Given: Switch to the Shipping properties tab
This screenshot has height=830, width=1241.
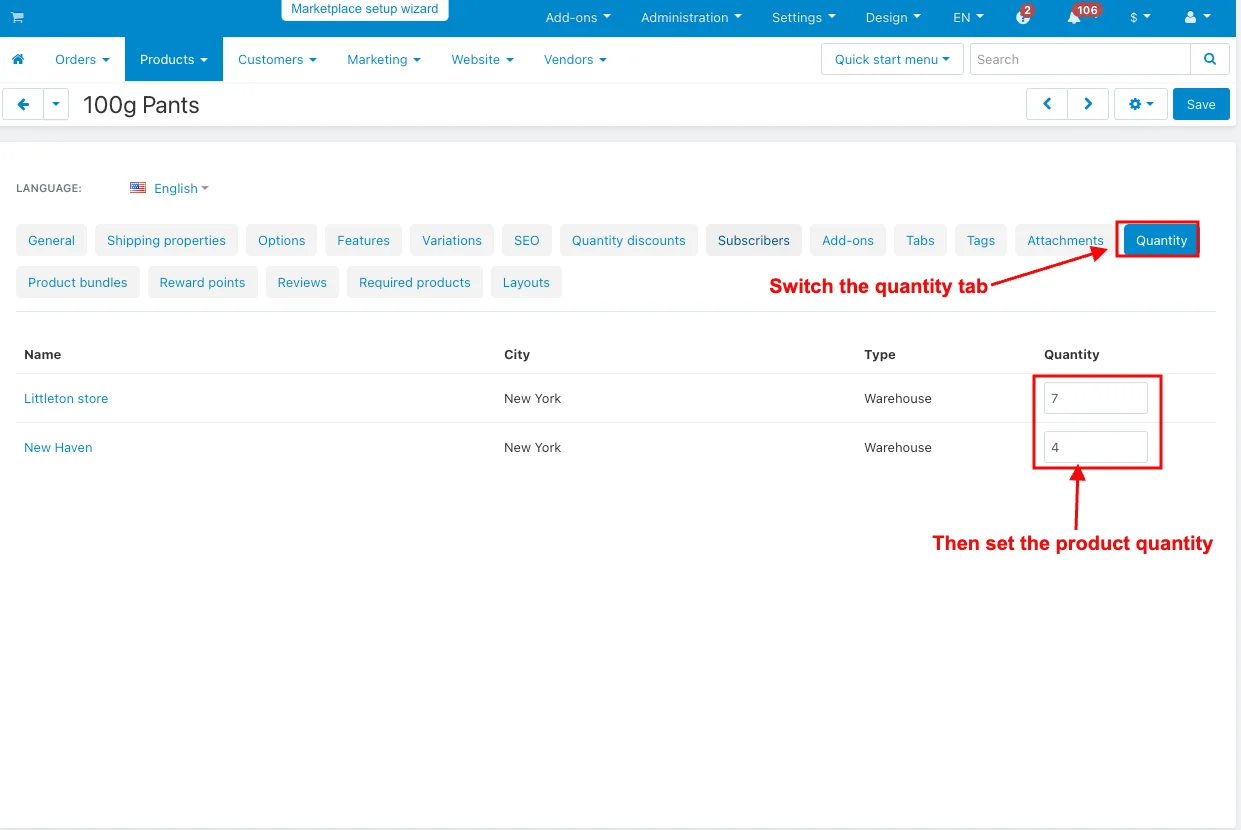Looking at the screenshot, I should tap(166, 240).
